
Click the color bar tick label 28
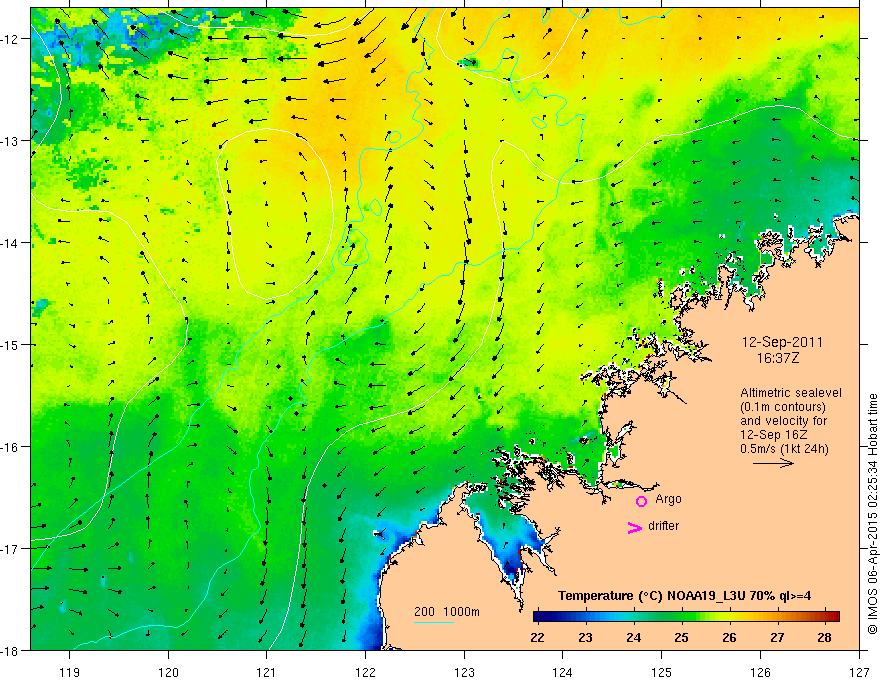point(824,638)
